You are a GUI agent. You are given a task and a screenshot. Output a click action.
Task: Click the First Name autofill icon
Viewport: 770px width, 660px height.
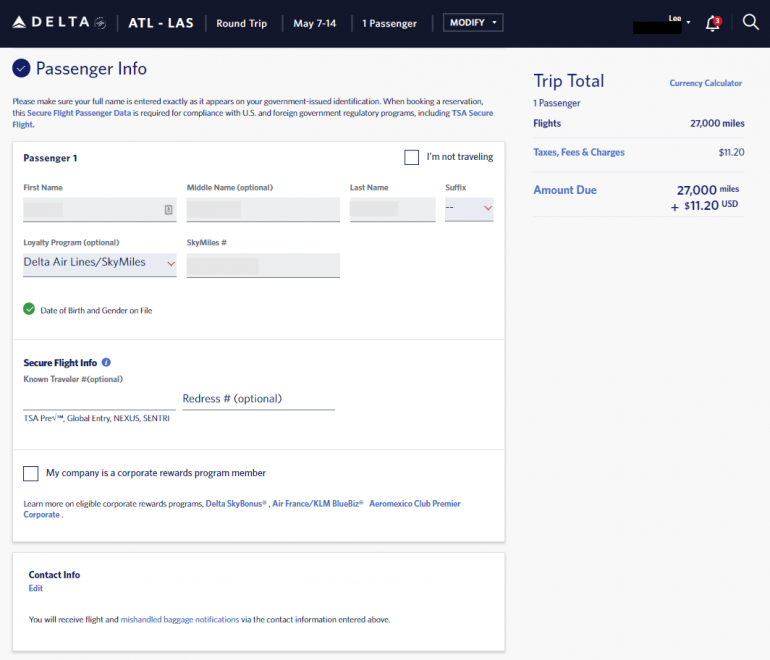[x=168, y=210]
